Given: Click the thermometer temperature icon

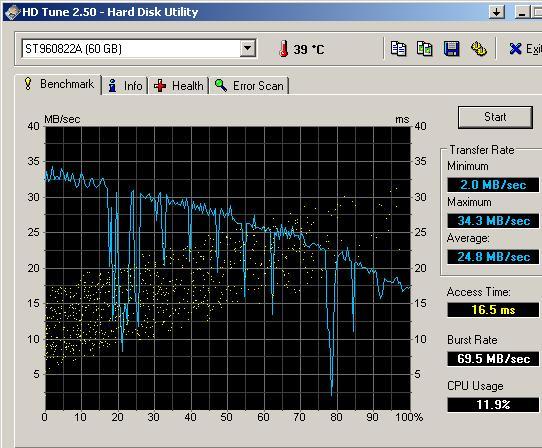Looking at the screenshot, I should click(283, 49).
